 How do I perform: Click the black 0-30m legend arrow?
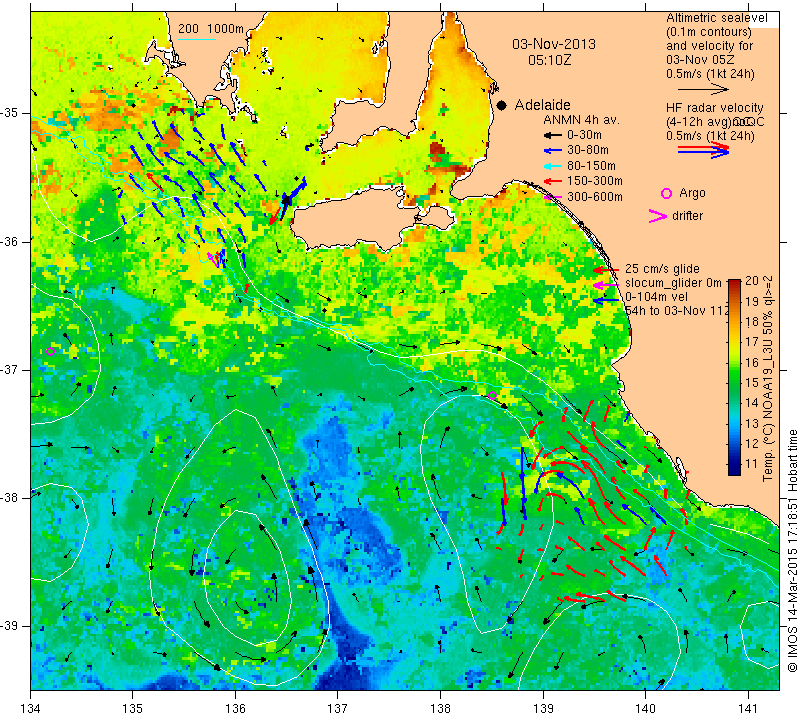click(x=552, y=136)
